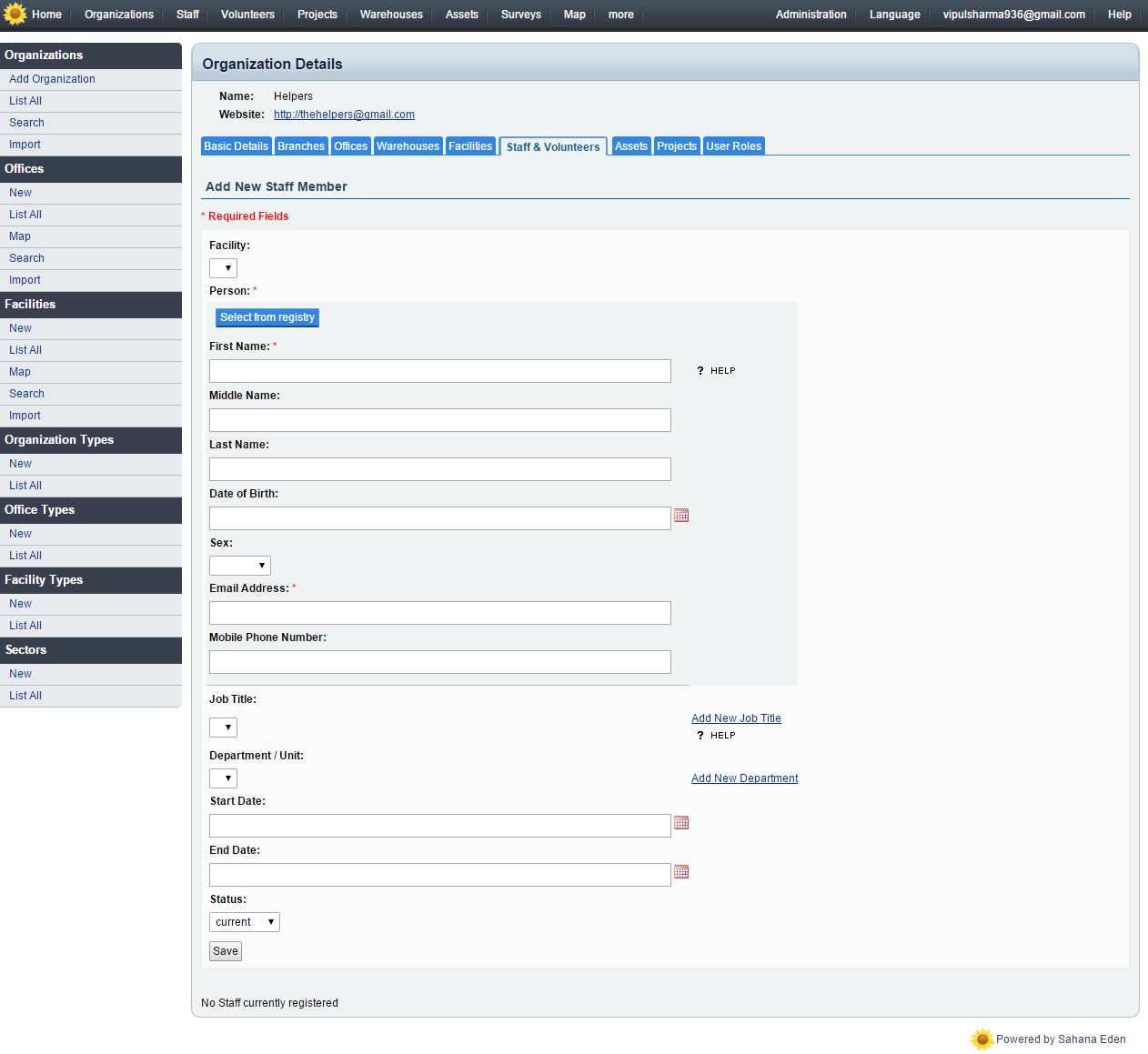Expand the Job Title dropdown
1148x1054 pixels.
tap(223, 728)
